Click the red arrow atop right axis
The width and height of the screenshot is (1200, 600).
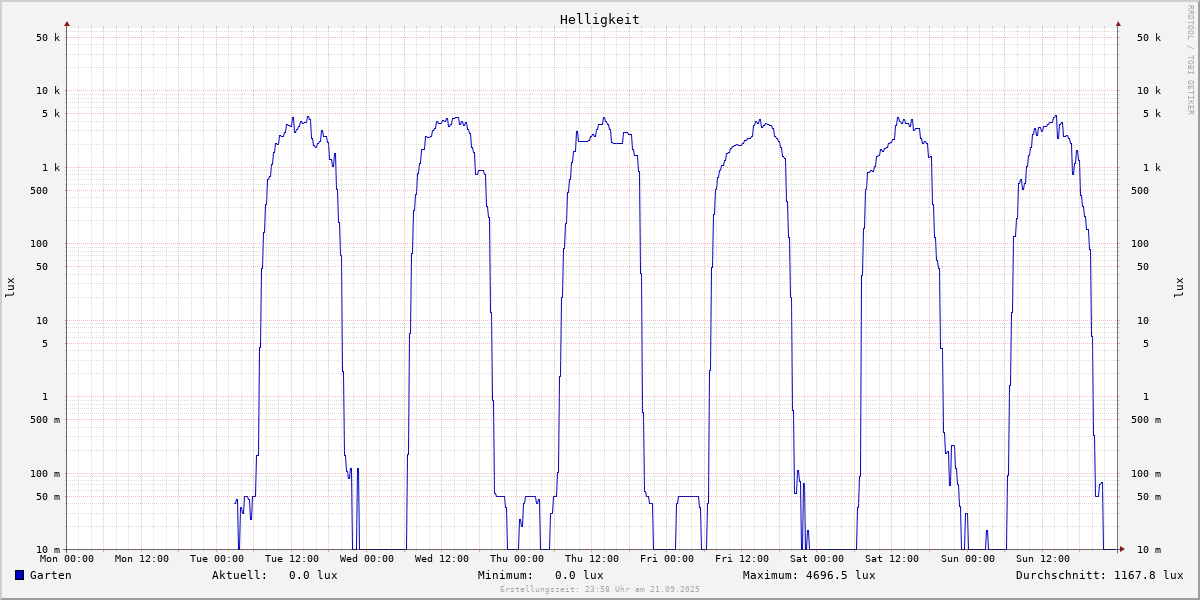tap(1118, 23)
